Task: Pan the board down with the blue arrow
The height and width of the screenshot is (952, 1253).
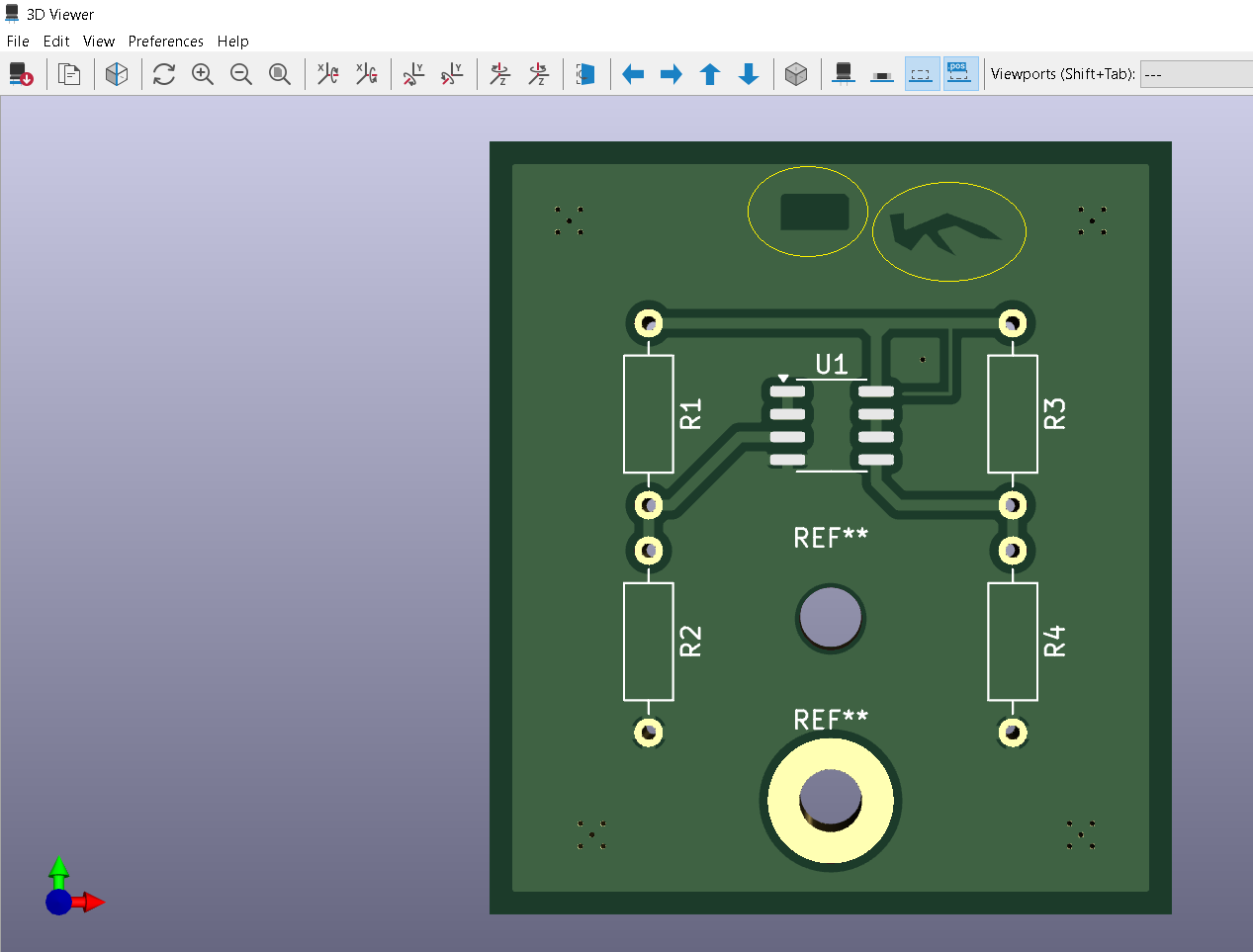Action: (749, 74)
